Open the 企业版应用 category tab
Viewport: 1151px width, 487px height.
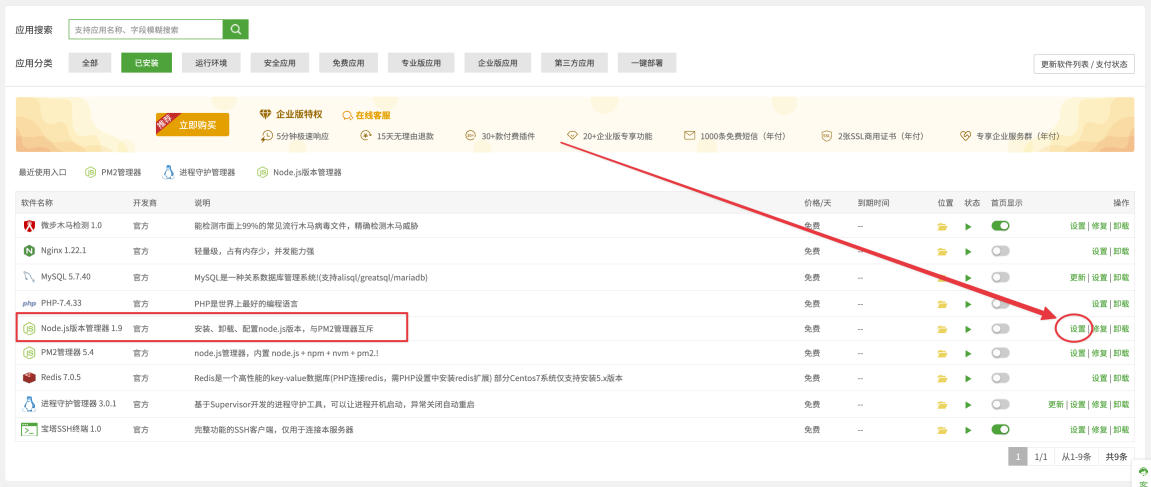(497, 63)
